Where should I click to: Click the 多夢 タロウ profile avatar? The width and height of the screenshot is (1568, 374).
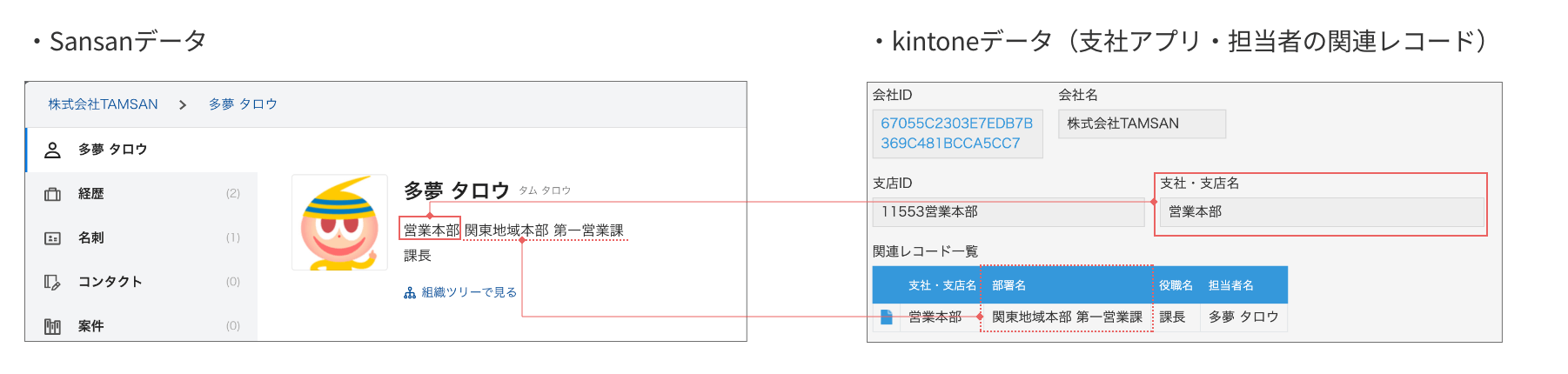[x=339, y=223]
